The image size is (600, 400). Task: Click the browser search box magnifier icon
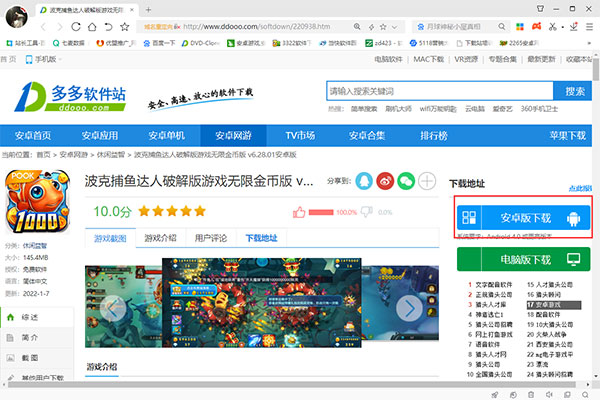(501, 26)
